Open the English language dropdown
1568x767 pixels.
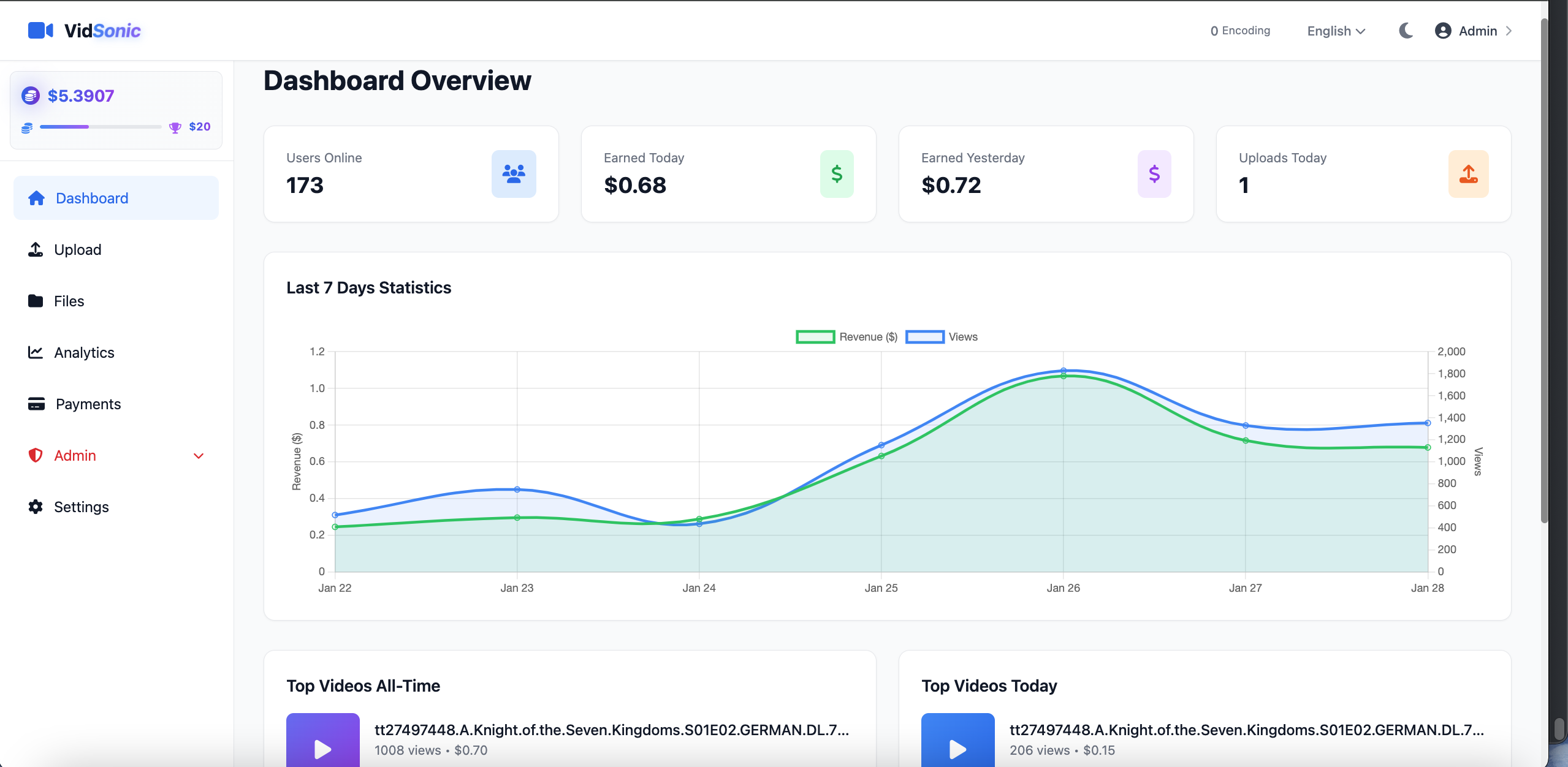coord(1336,31)
